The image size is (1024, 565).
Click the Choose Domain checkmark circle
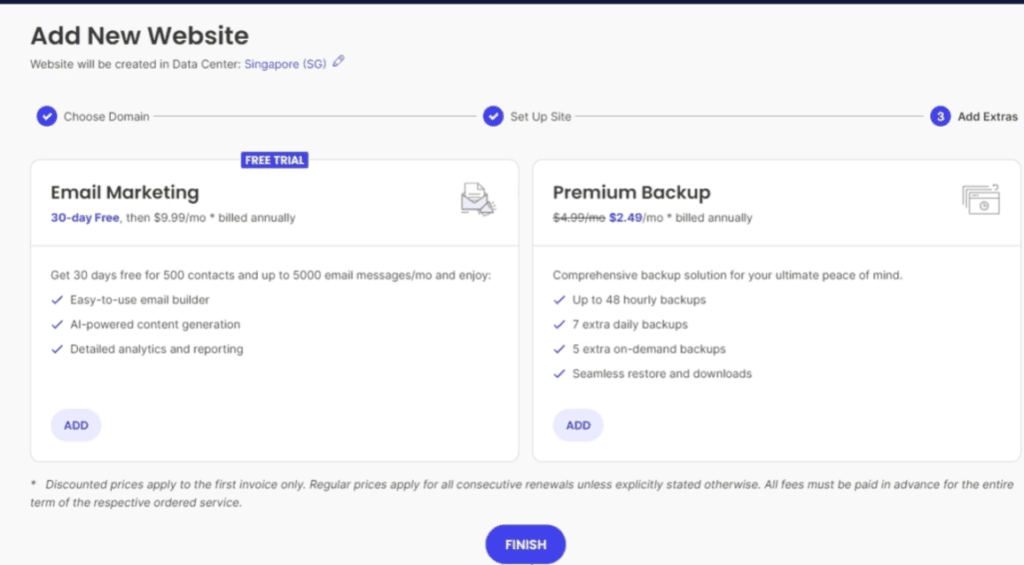[46, 117]
